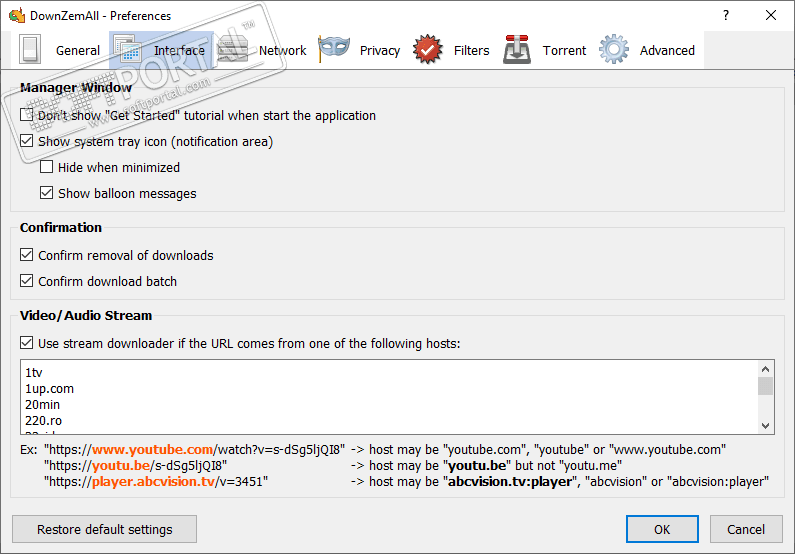Enable Don't show Get Started tutorial checkbox

pos(27,115)
